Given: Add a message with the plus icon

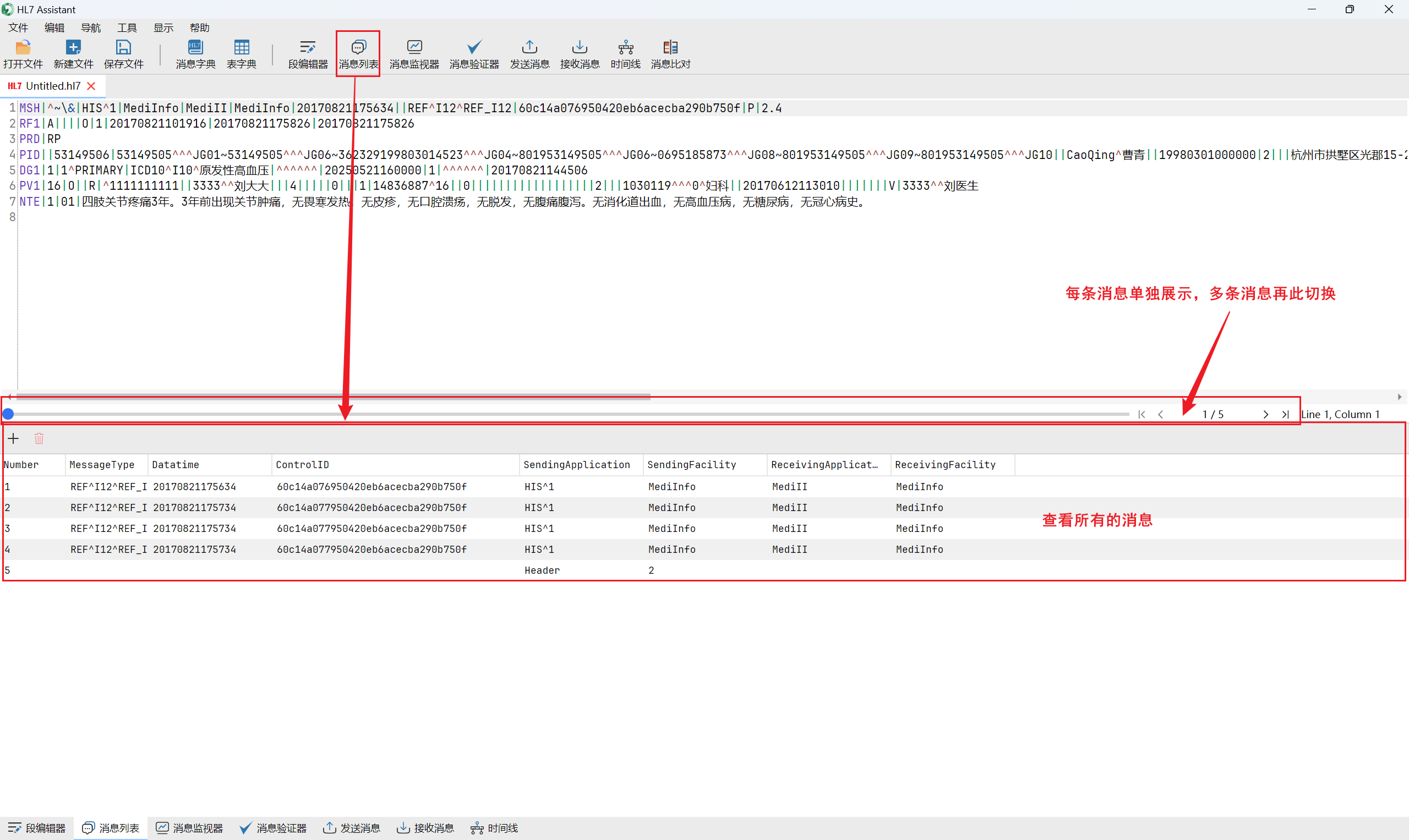Looking at the screenshot, I should 14,438.
